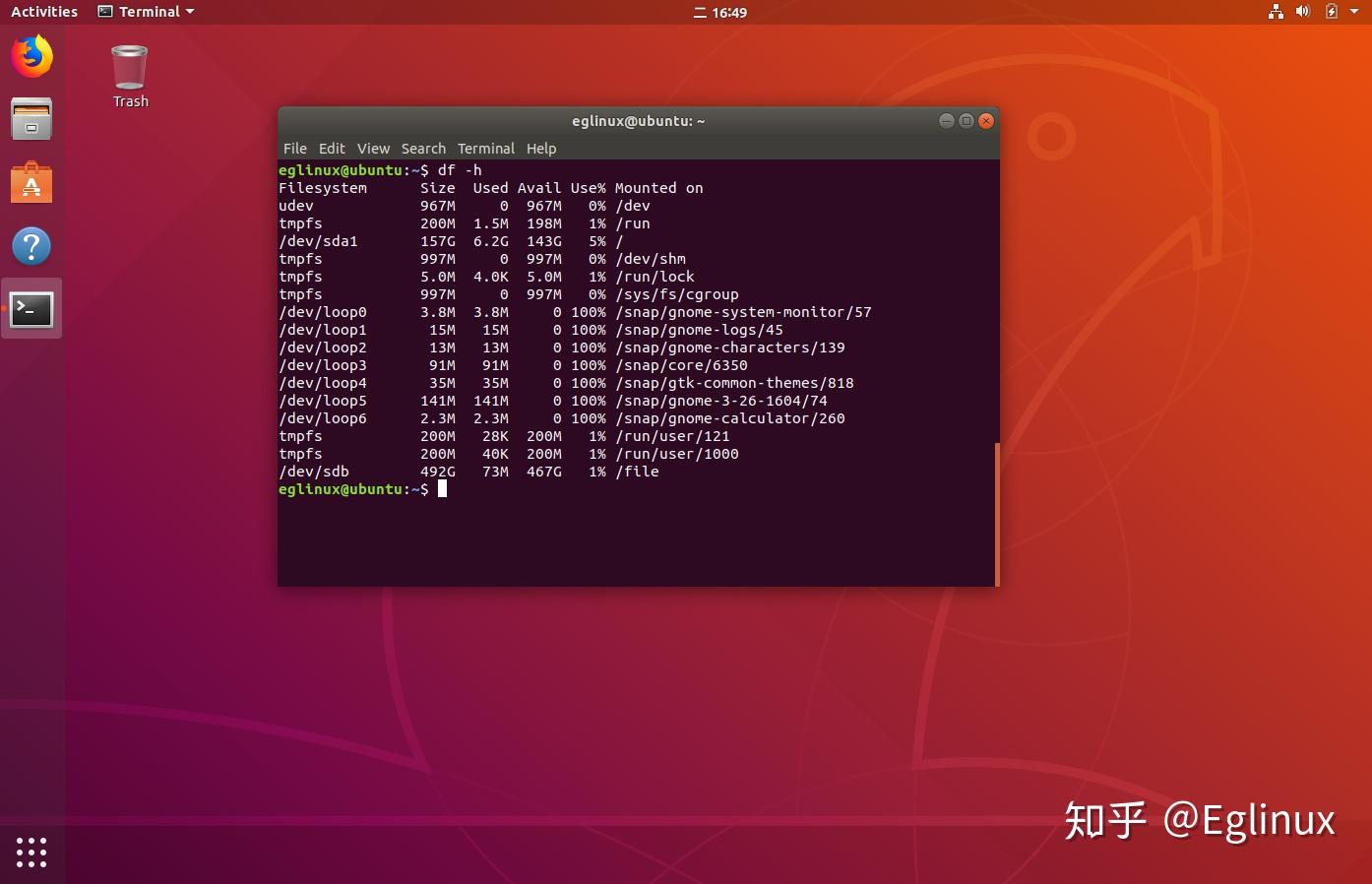Click Activities in the top bar
1372x884 pixels.
tap(43, 11)
